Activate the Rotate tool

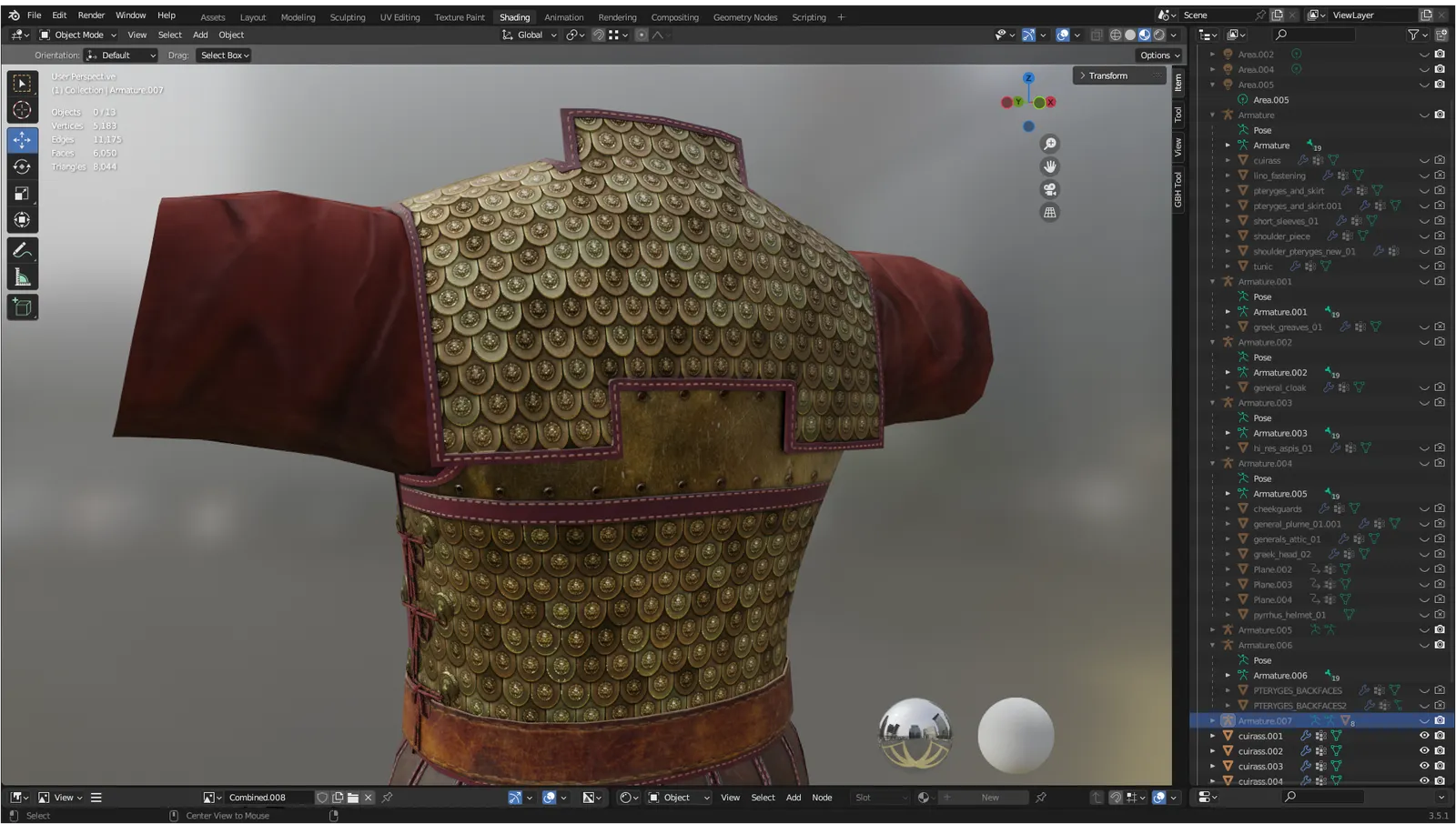pyautogui.click(x=22, y=166)
